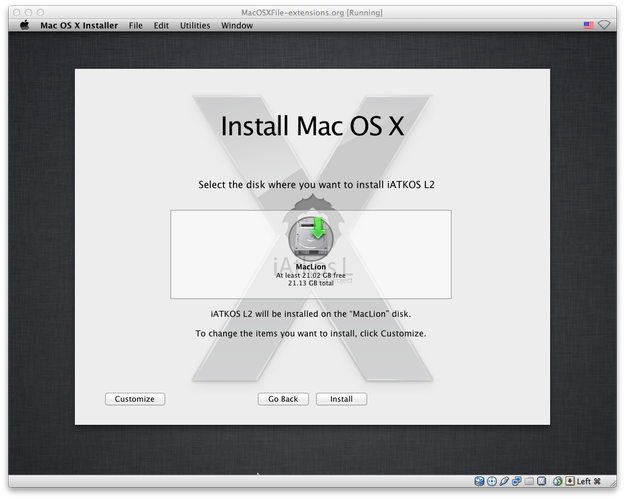Image resolution: width=625 pixels, height=499 pixels.
Task: Click the US flag input source icon
Action: (588, 25)
